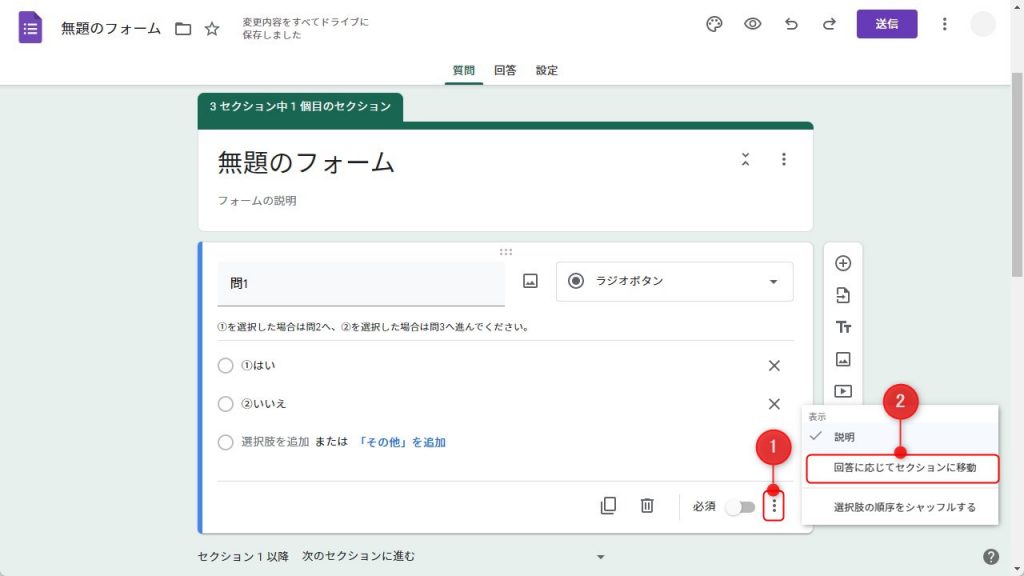Add question using plus circle icon

point(842,263)
